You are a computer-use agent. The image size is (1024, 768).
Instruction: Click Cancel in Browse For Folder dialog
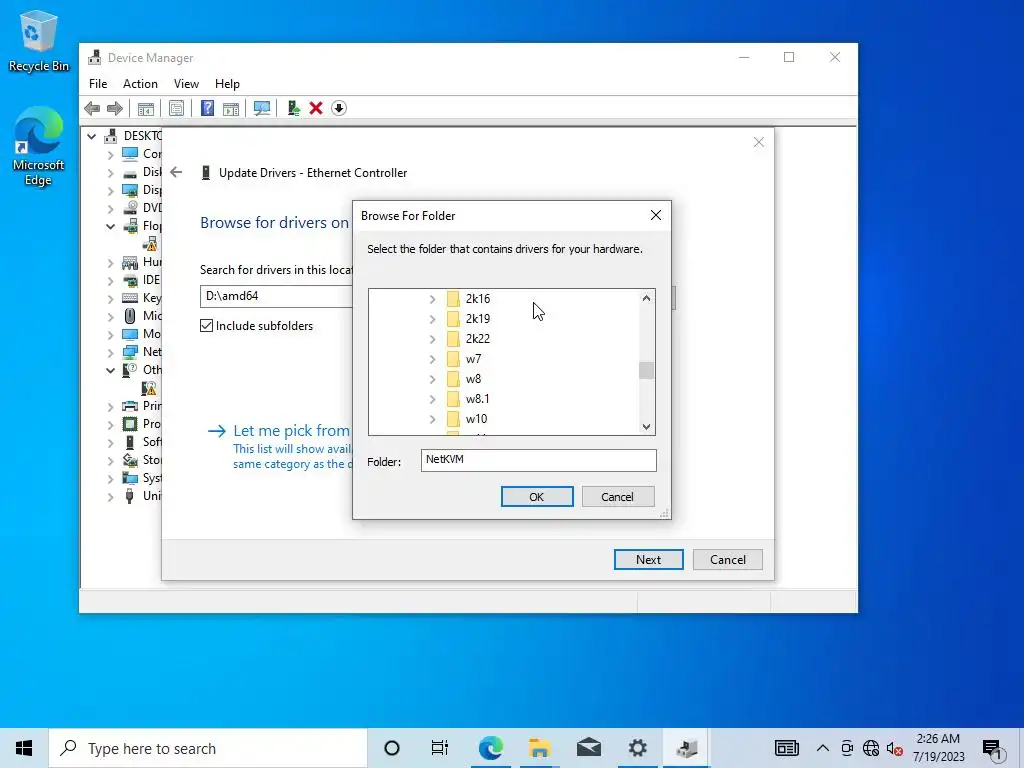[x=618, y=497]
